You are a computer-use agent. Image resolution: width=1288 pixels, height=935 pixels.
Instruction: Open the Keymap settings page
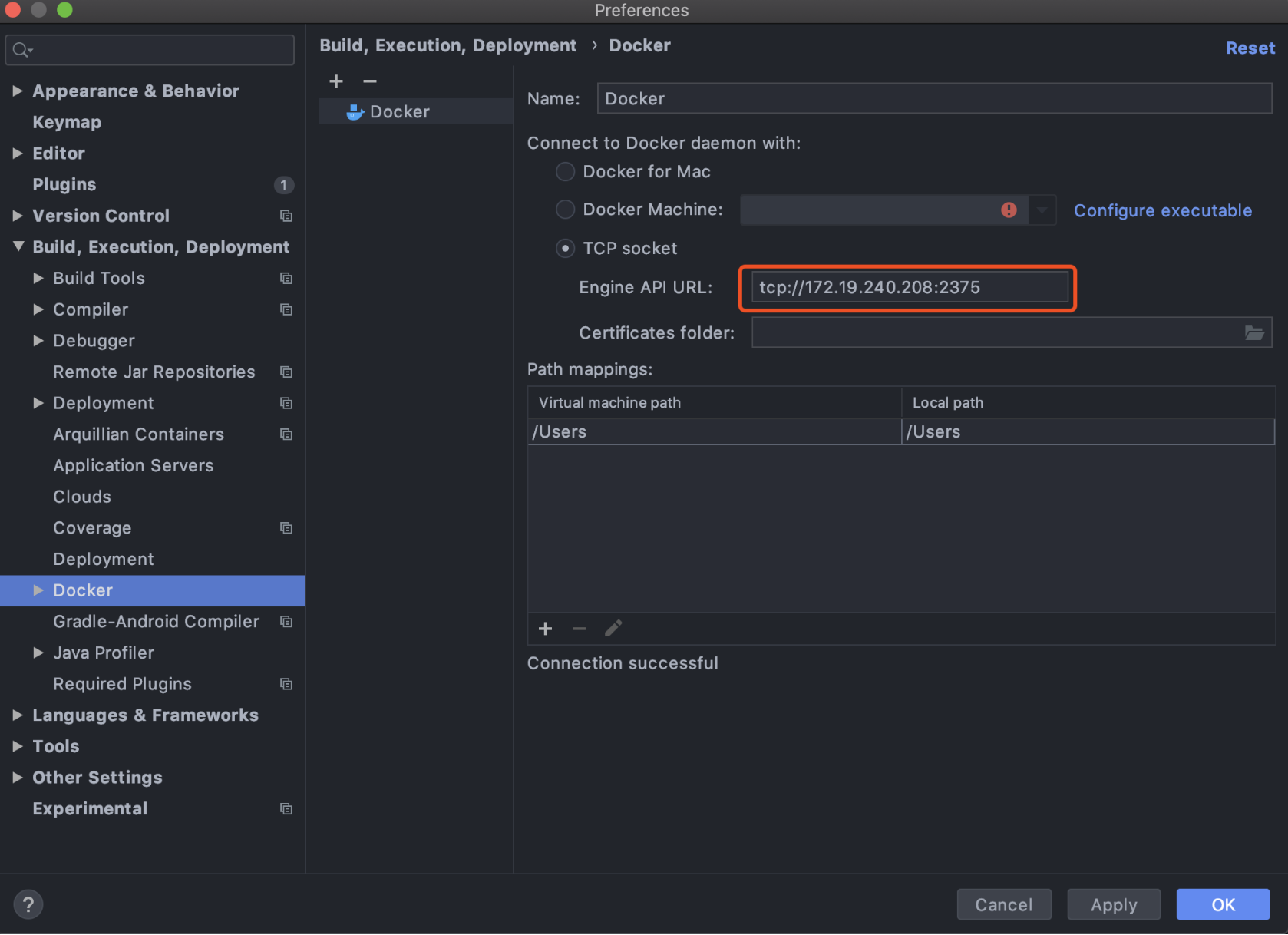pyautogui.click(x=67, y=122)
